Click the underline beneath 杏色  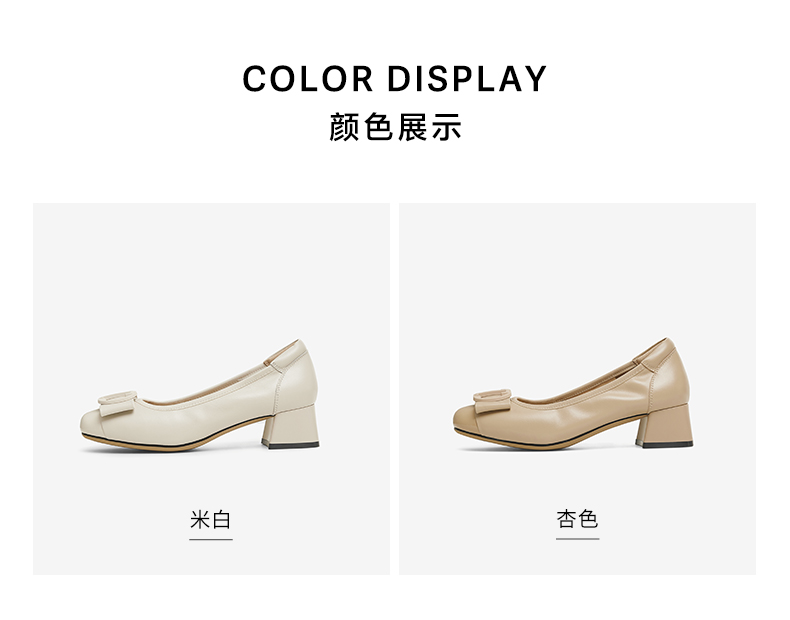577,538
